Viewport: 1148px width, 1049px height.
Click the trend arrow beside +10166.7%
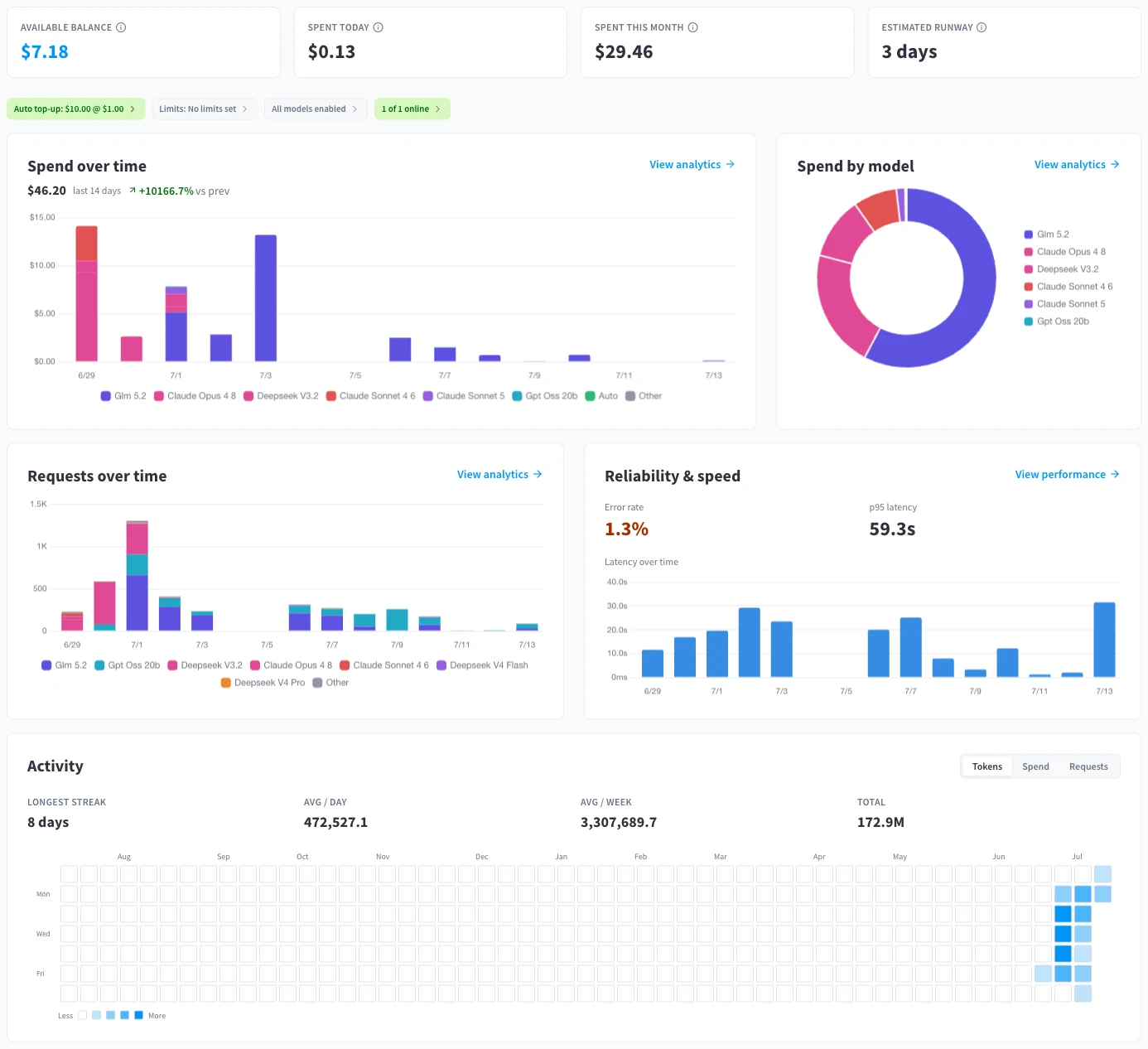click(x=133, y=191)
